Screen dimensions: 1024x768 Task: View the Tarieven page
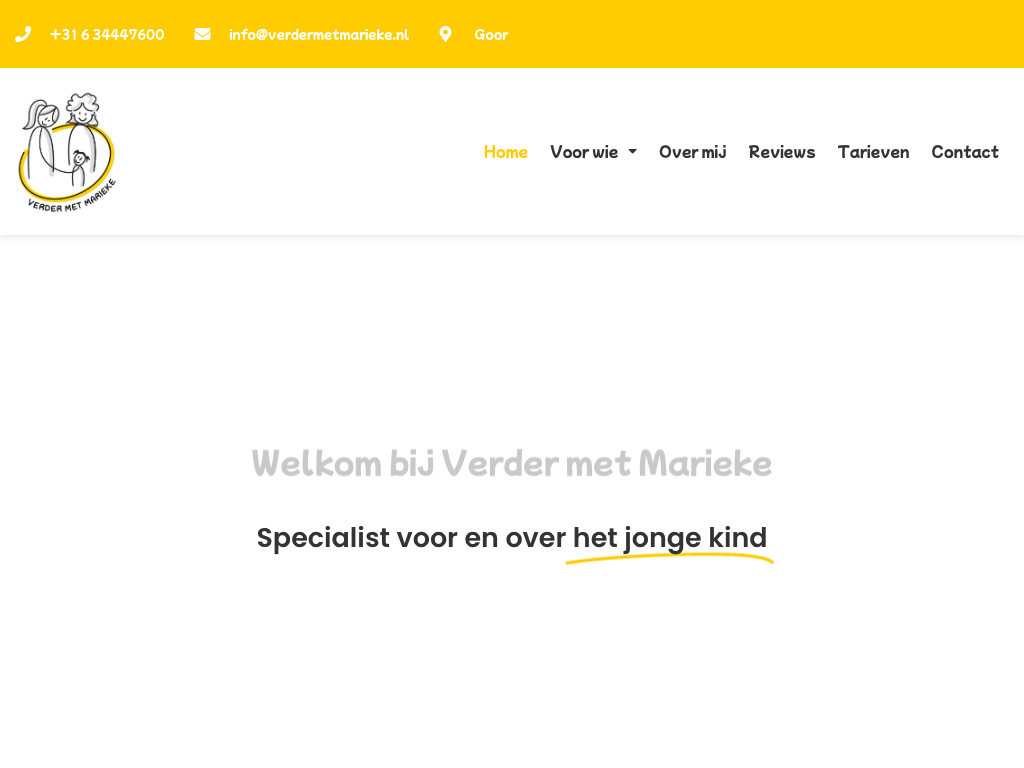point(873,152)
